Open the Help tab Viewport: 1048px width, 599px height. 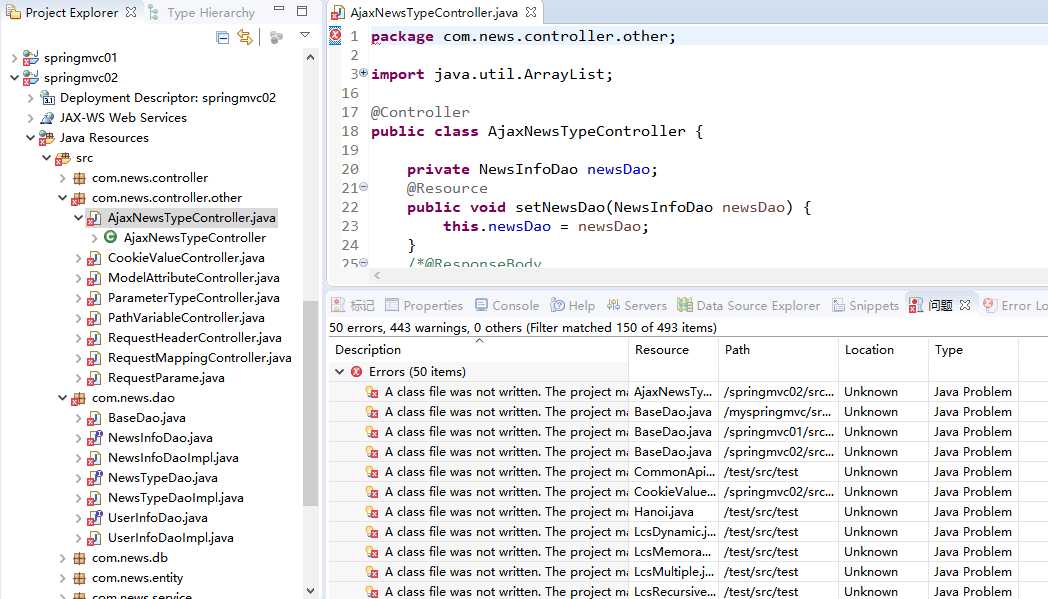[x=572, y=306]
